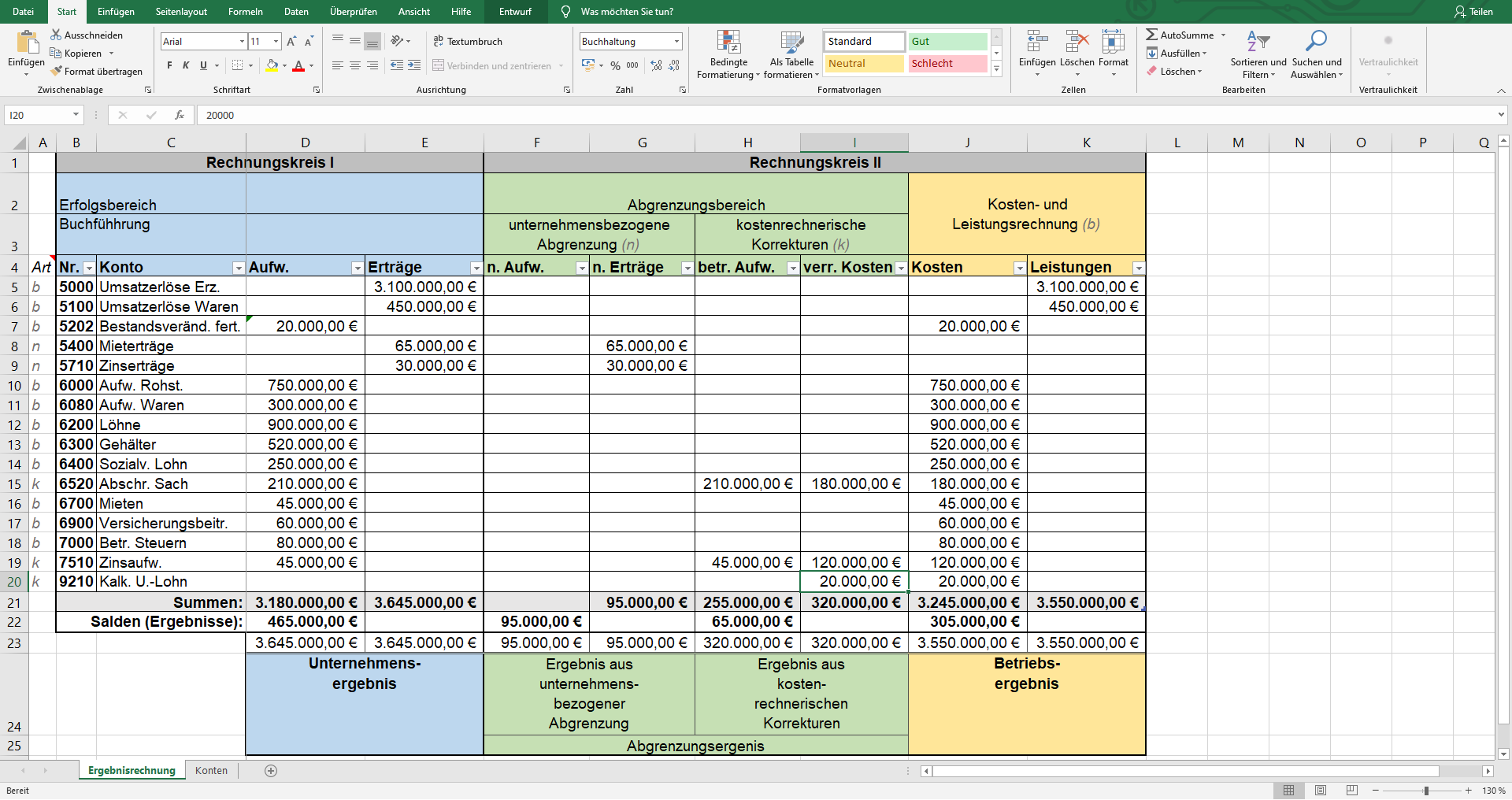Open the font name Arial dropdown
The width and height of the screenshot is (1512, 800).
point(242,42)
